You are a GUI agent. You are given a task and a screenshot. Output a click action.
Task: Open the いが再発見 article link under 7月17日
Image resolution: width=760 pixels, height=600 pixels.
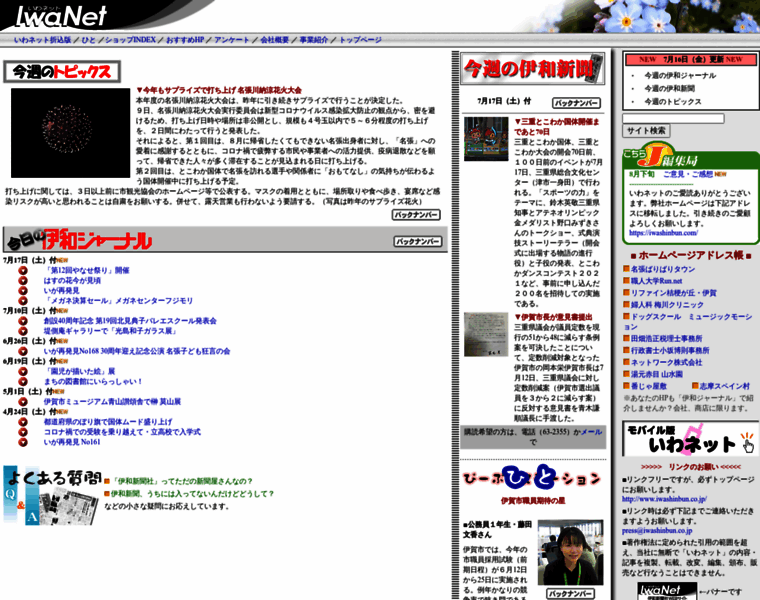point(62,291)
